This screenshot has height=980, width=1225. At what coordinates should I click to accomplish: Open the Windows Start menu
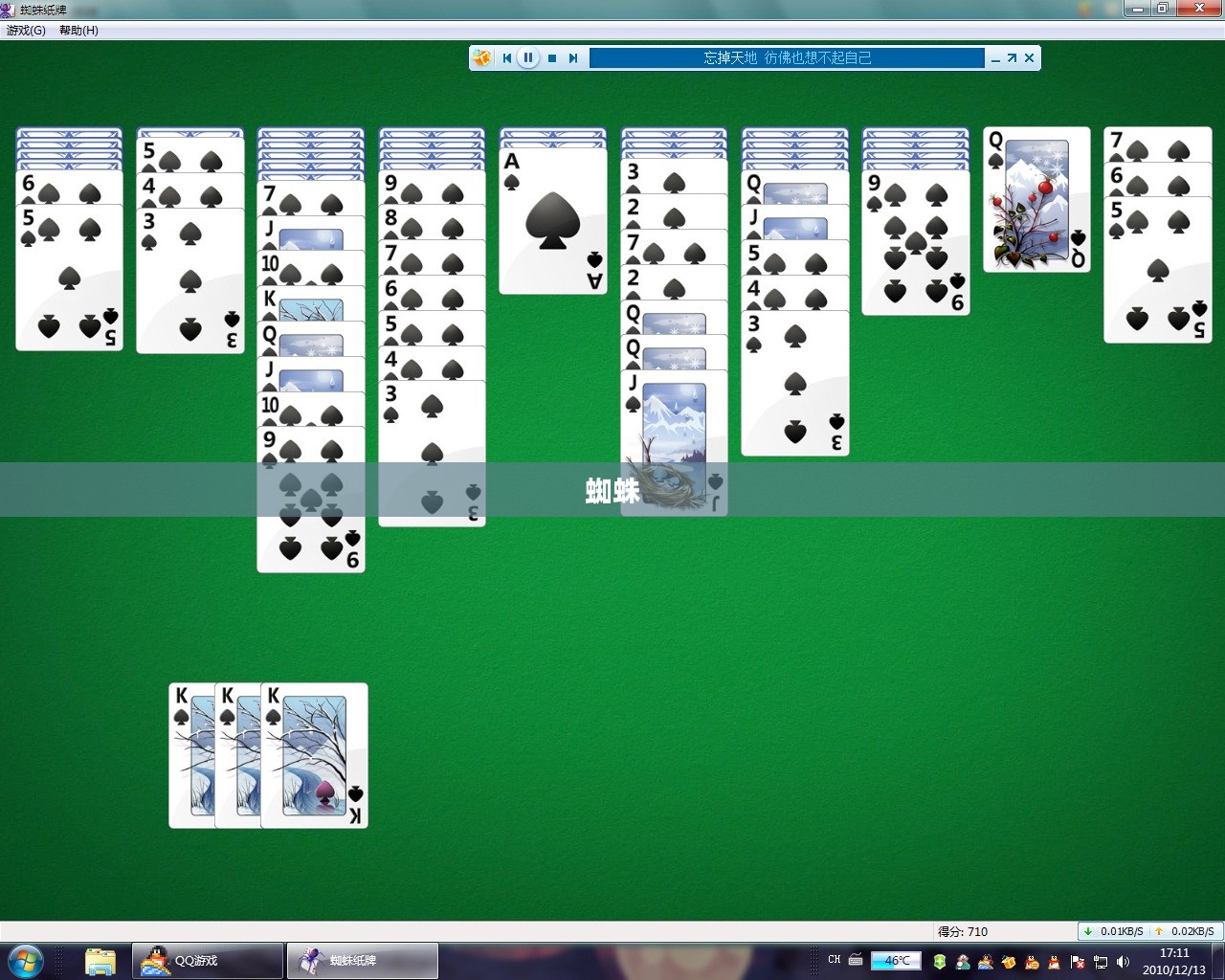(26, 961)
